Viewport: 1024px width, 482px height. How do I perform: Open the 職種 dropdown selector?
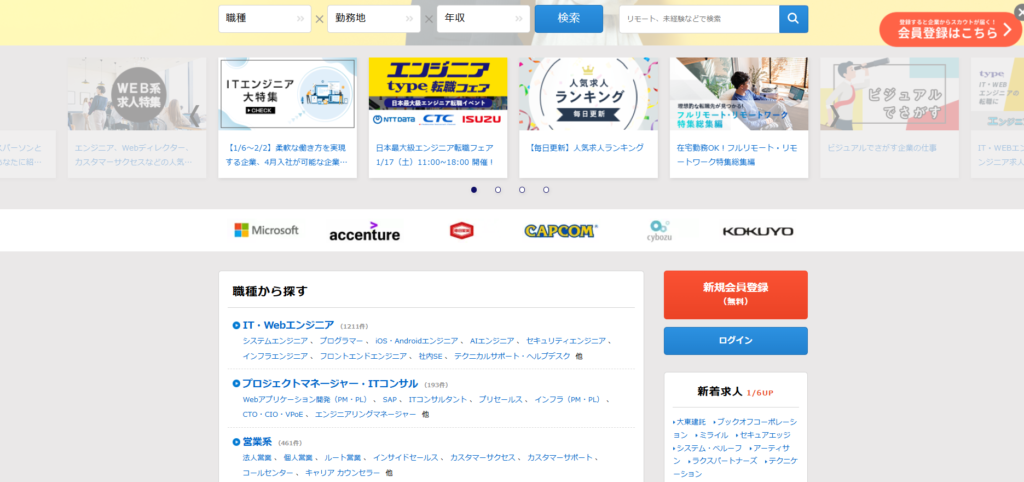[x=264, y=19]
